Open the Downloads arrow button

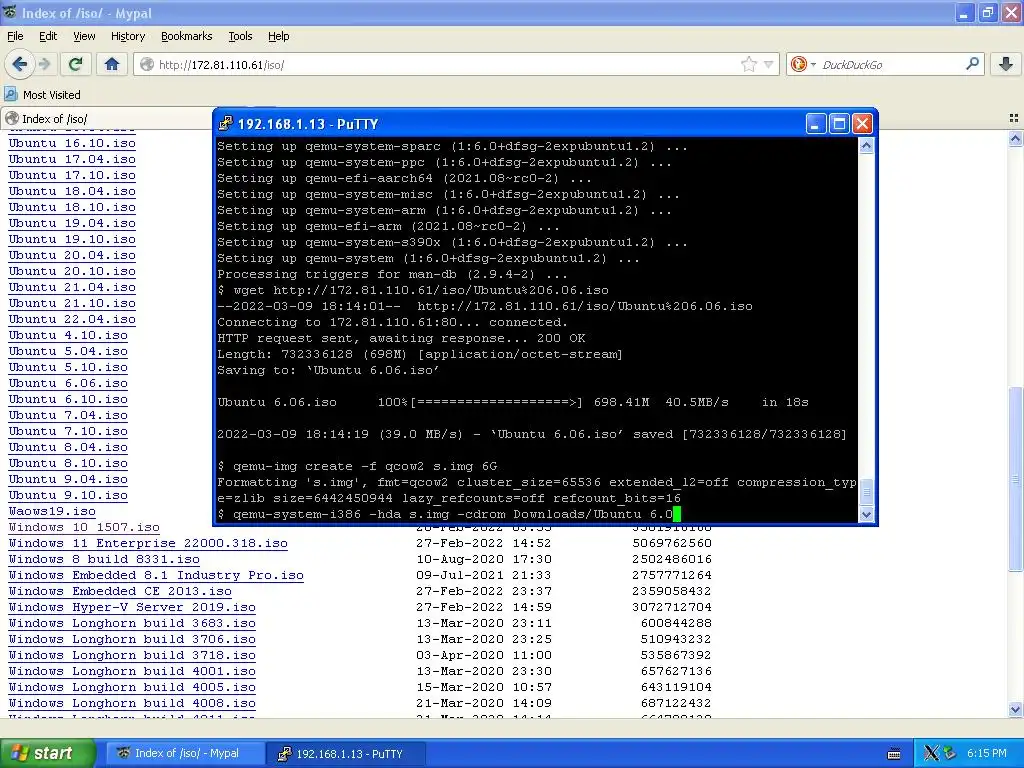(1006, 64)
